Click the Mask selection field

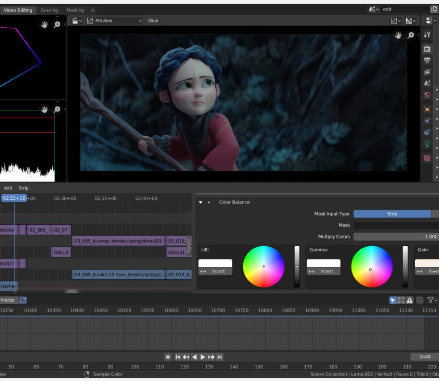(x=396, y=225)
